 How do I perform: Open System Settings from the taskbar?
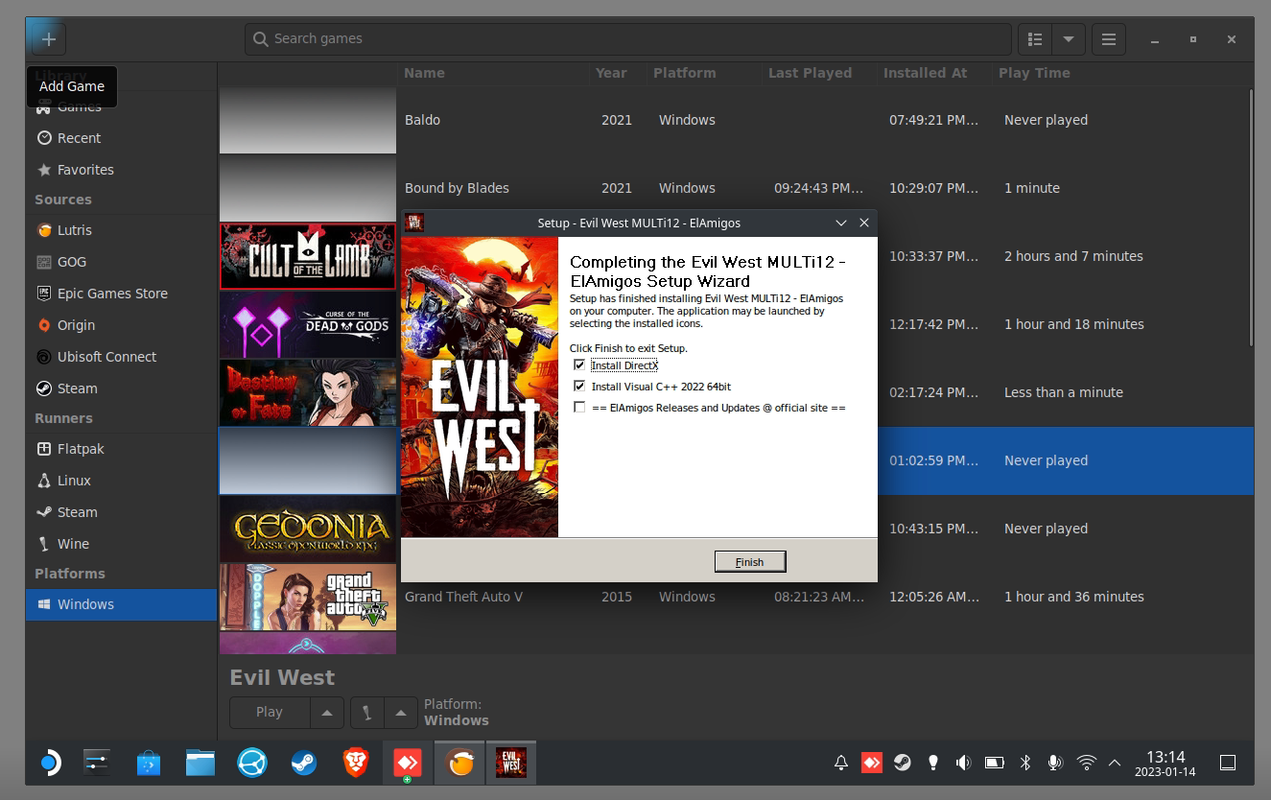97,764
